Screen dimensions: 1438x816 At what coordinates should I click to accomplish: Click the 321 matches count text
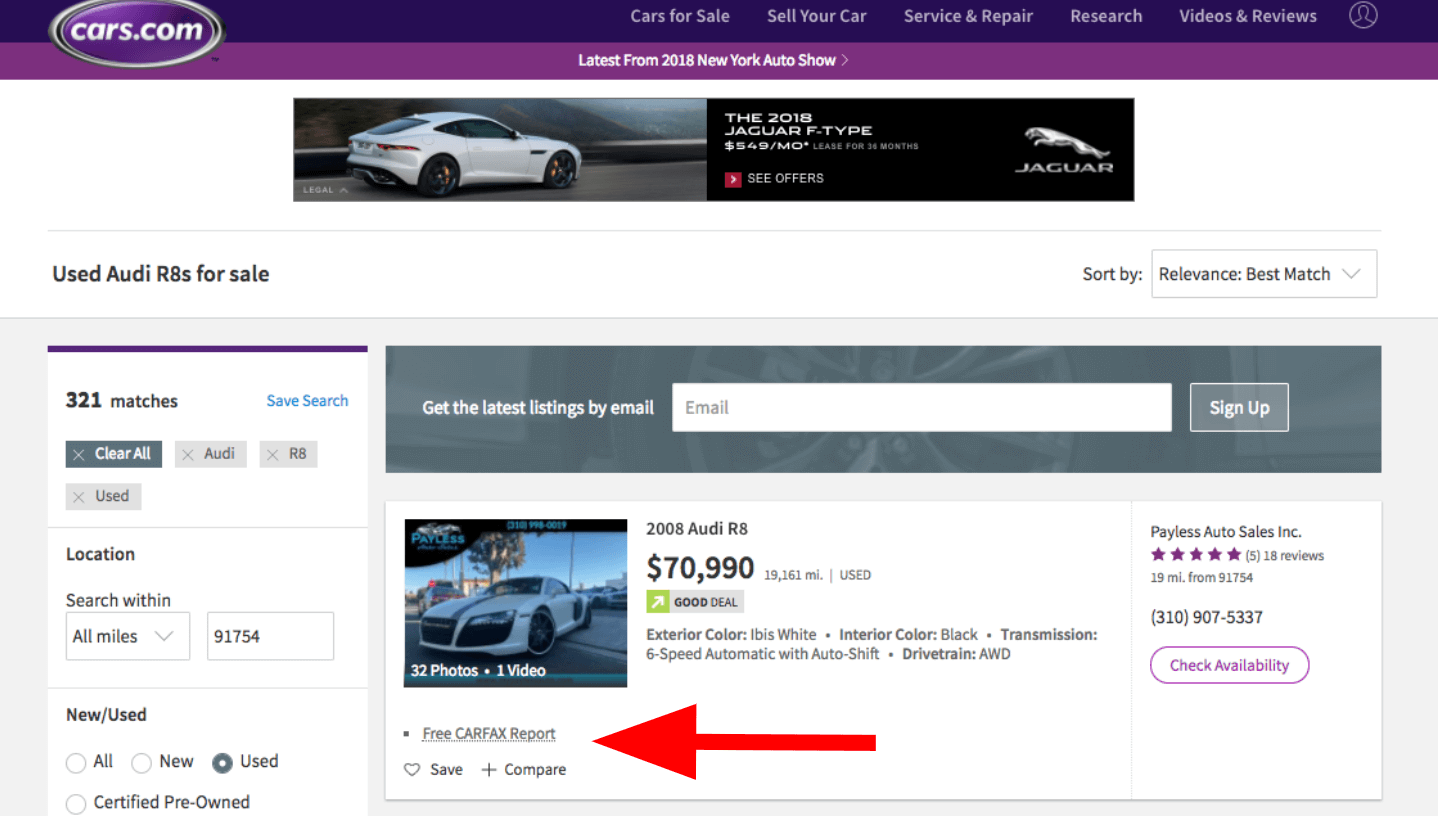(122, 401)
